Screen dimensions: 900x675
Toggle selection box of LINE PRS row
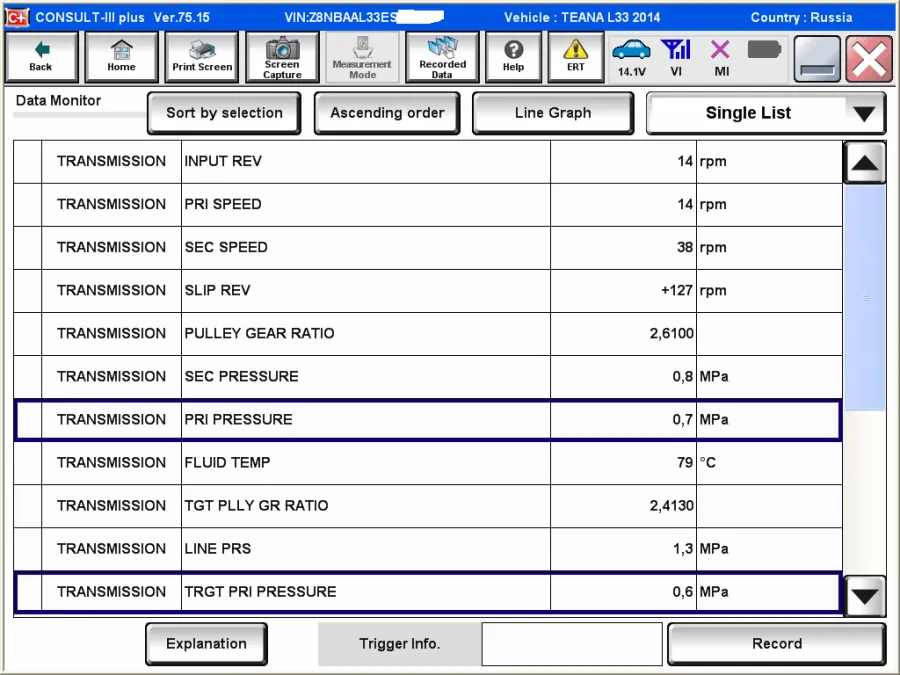tap(28, 549)
